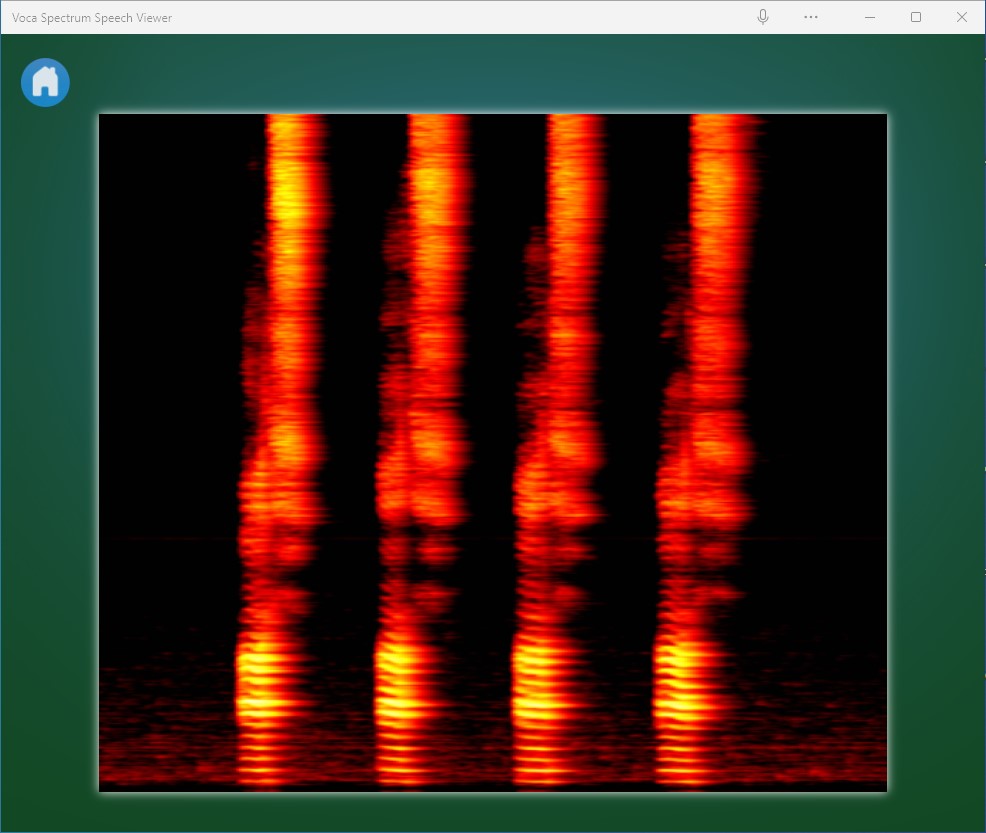Viewport: 986px width, 833px height.
Task: Close the Voca Spectrum Speech Viewer window
Action: 961,17
